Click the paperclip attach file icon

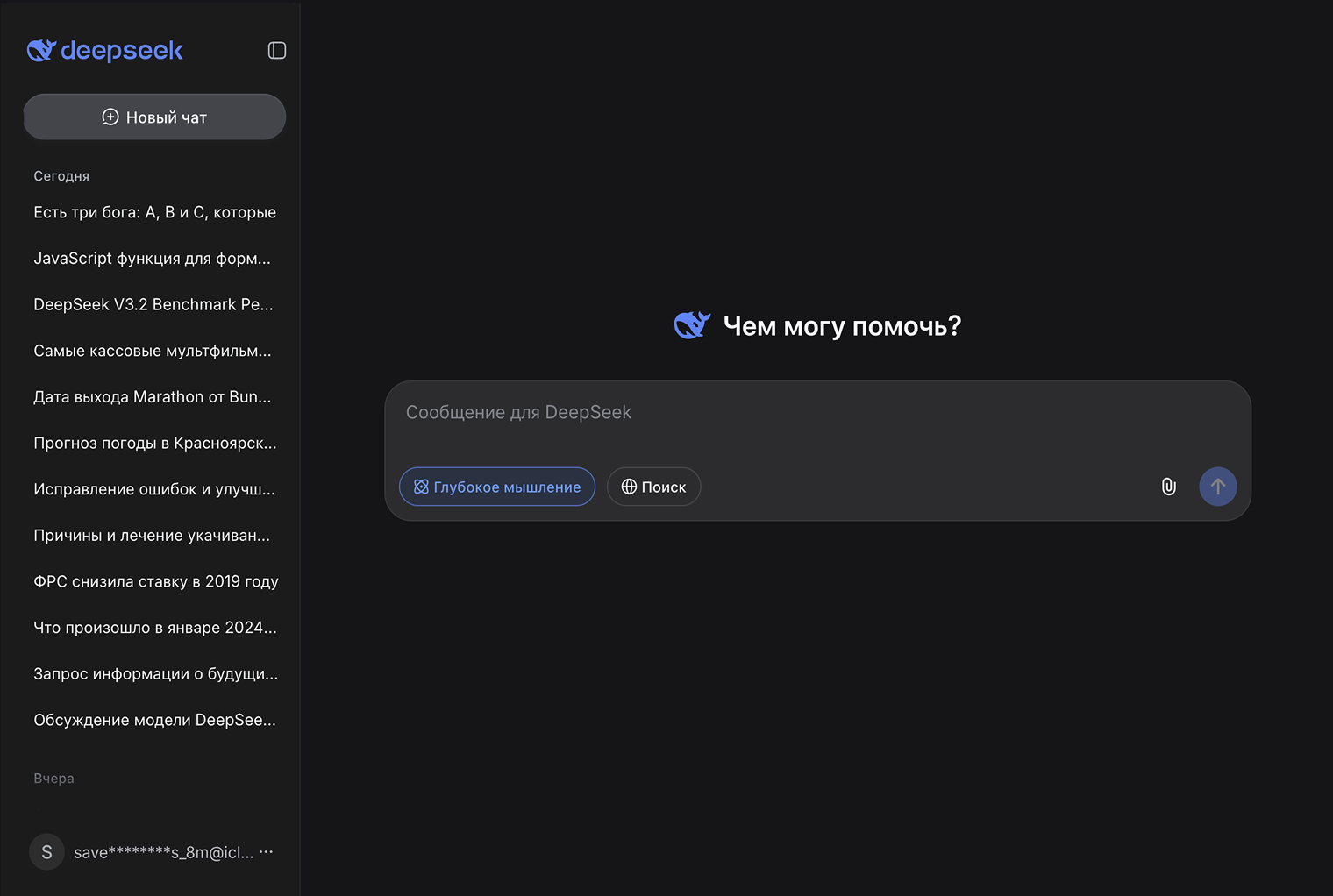tap(1168, 487)
